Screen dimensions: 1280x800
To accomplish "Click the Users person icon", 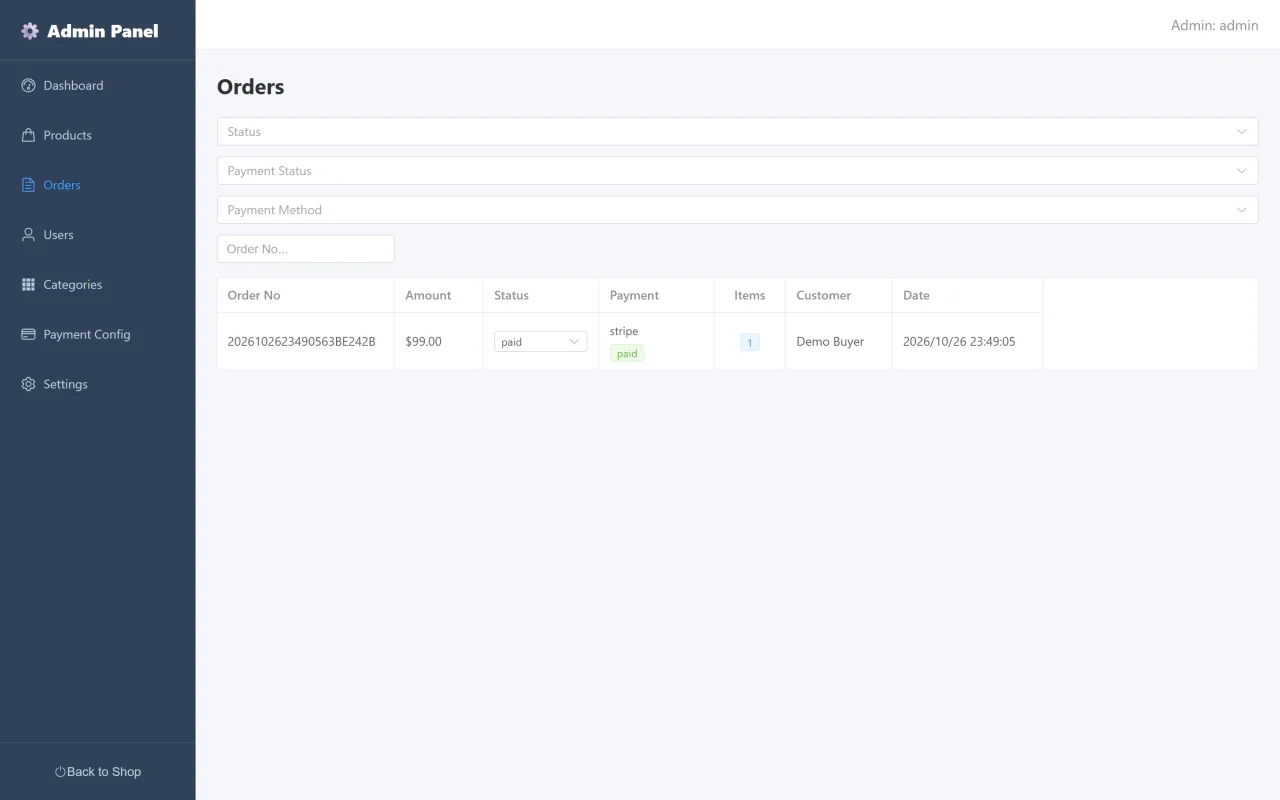I will pyautogui.click(x=28, y=235).
